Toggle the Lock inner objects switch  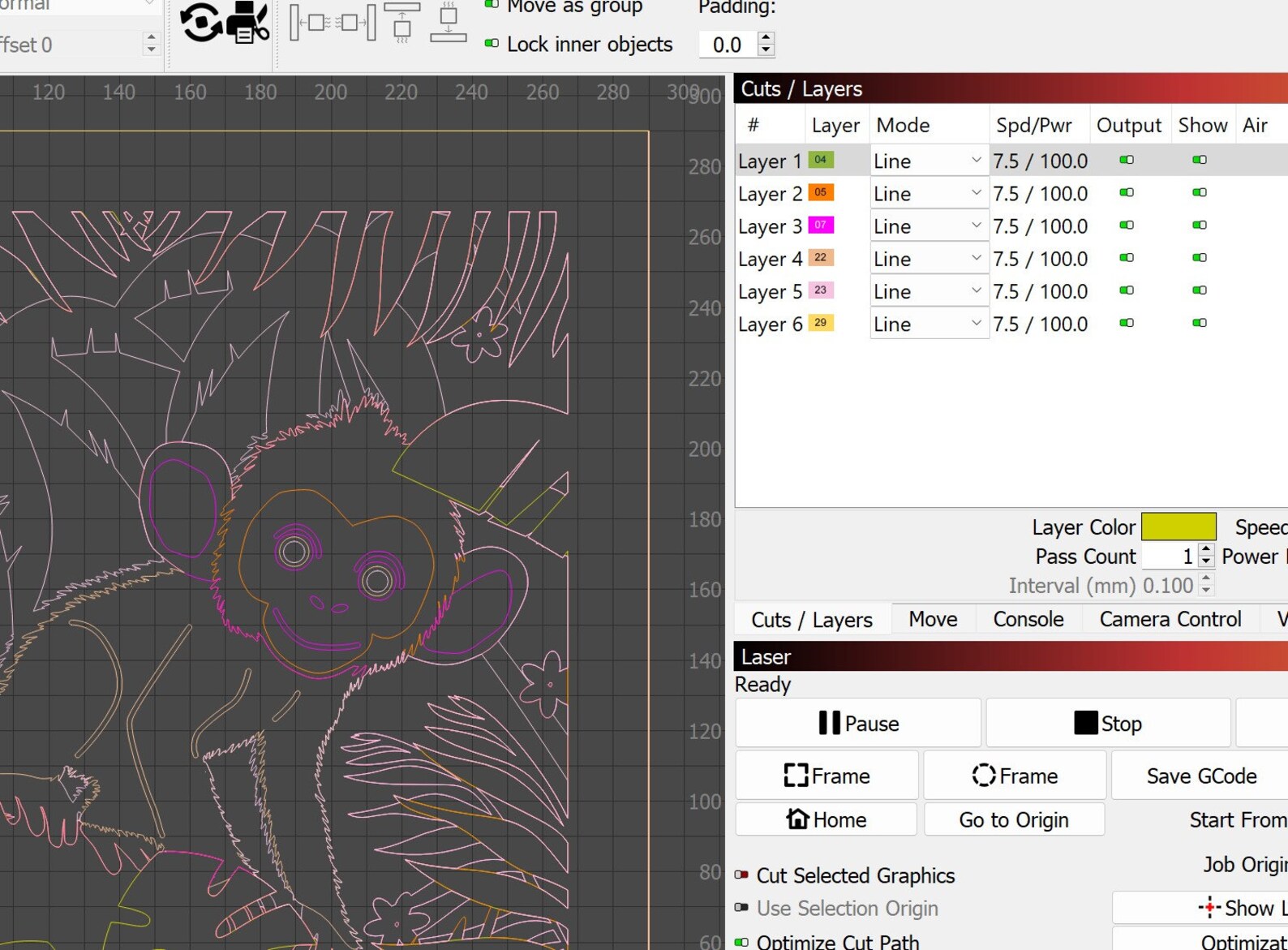tap(492, 43)
